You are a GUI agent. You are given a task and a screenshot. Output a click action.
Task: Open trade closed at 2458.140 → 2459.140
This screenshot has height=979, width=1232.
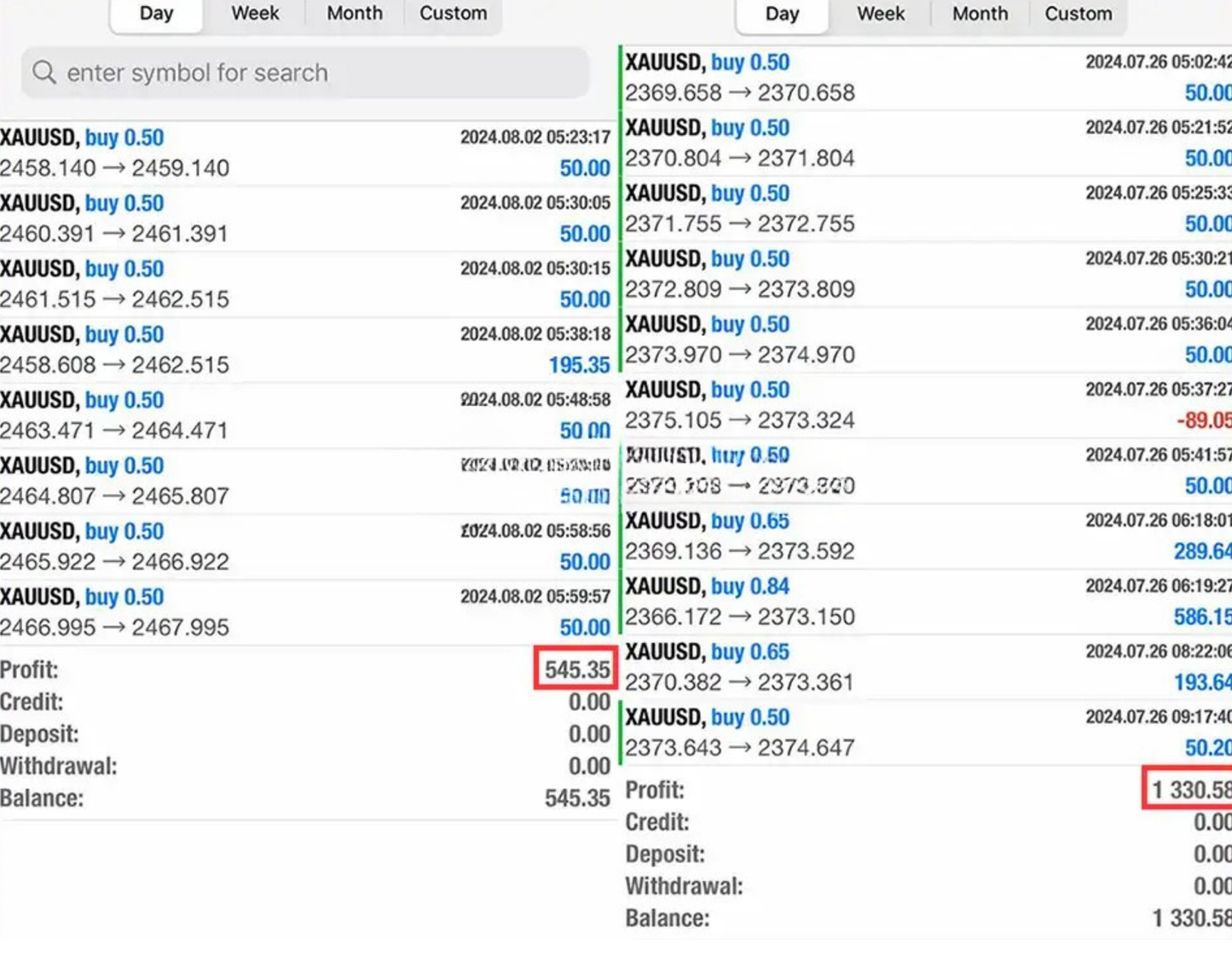pyautogui.click(x=305, y=153)
